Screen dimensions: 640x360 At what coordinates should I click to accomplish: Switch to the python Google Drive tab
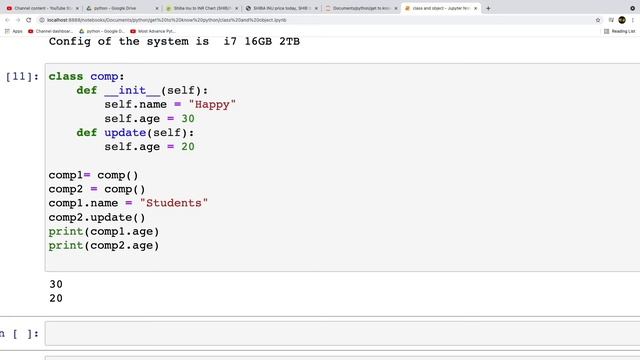(x=122, y=8)
